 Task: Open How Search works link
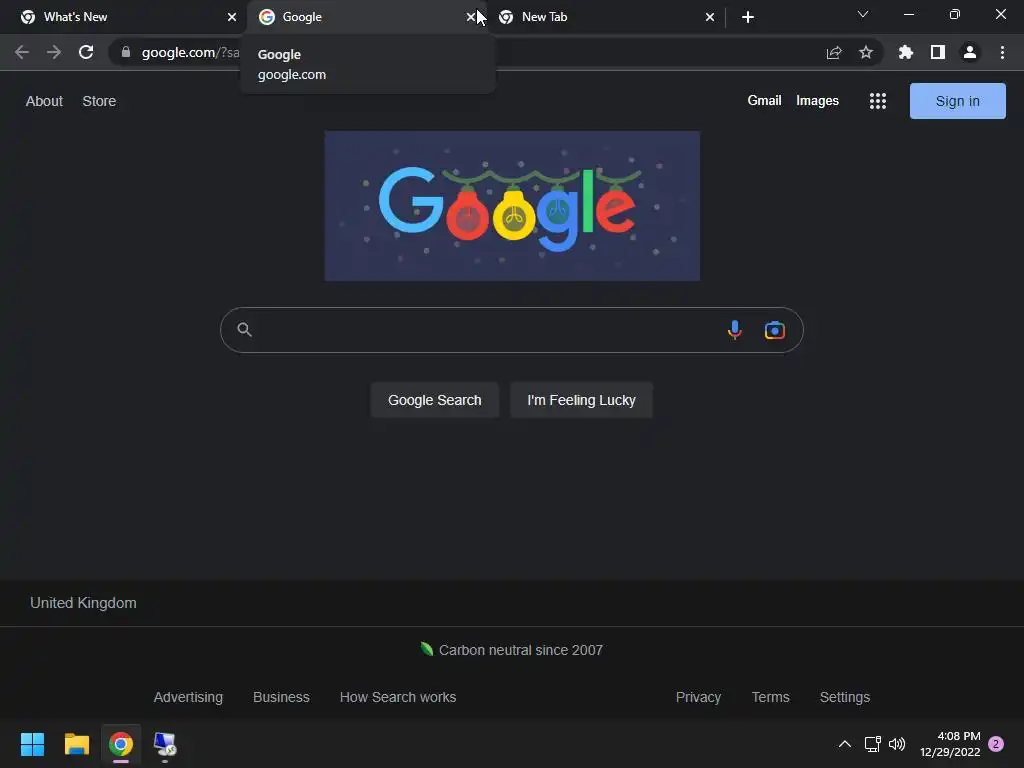click(398, 697)
